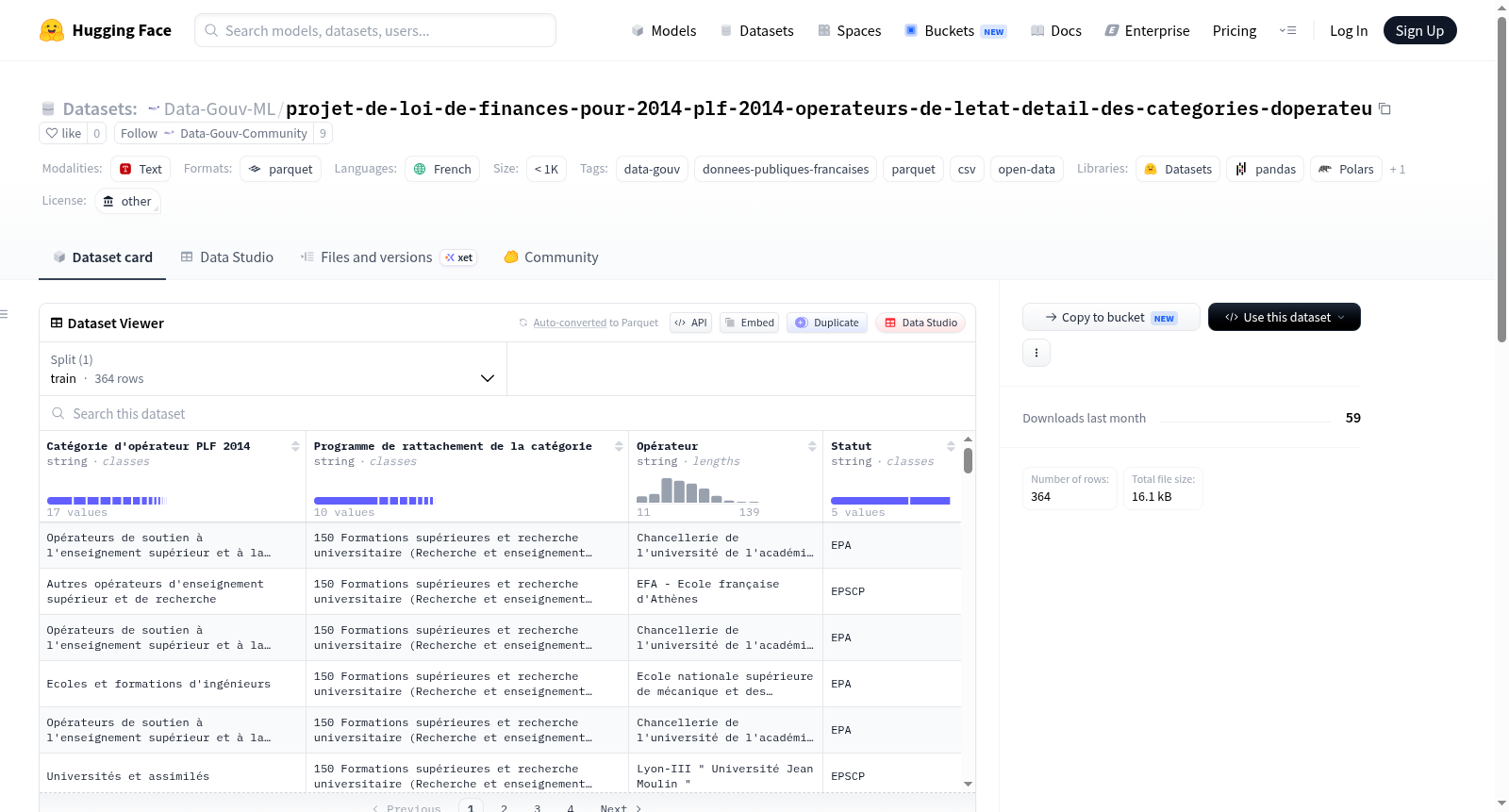Open the Hugging Face home logo
The width and height of the screenshot is (1509, 812).
click(105, 30)
